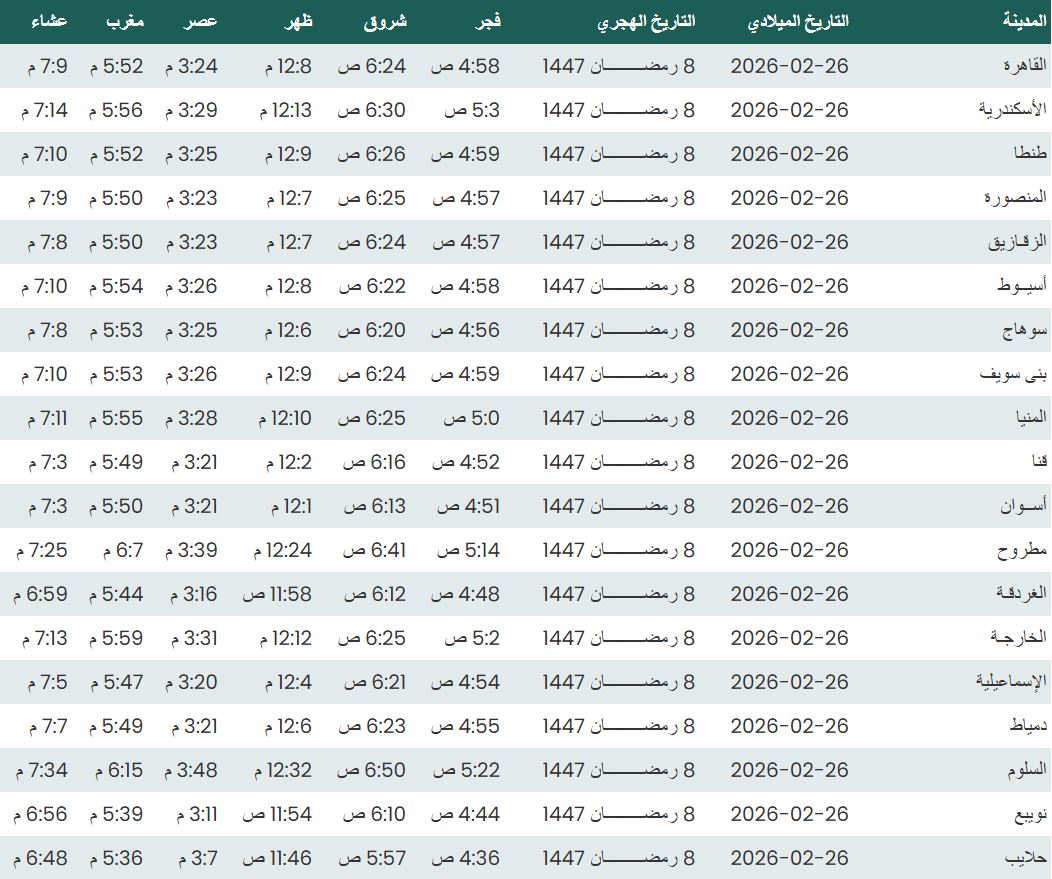Click the التاريخ الهجري column header
Image resolution: width=1052 pixels, height=879 pixels.
[646, 22]
